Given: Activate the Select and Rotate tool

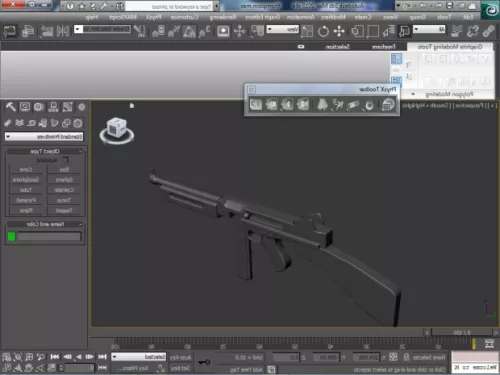Looking at the screenshot, I should (323, 31).
